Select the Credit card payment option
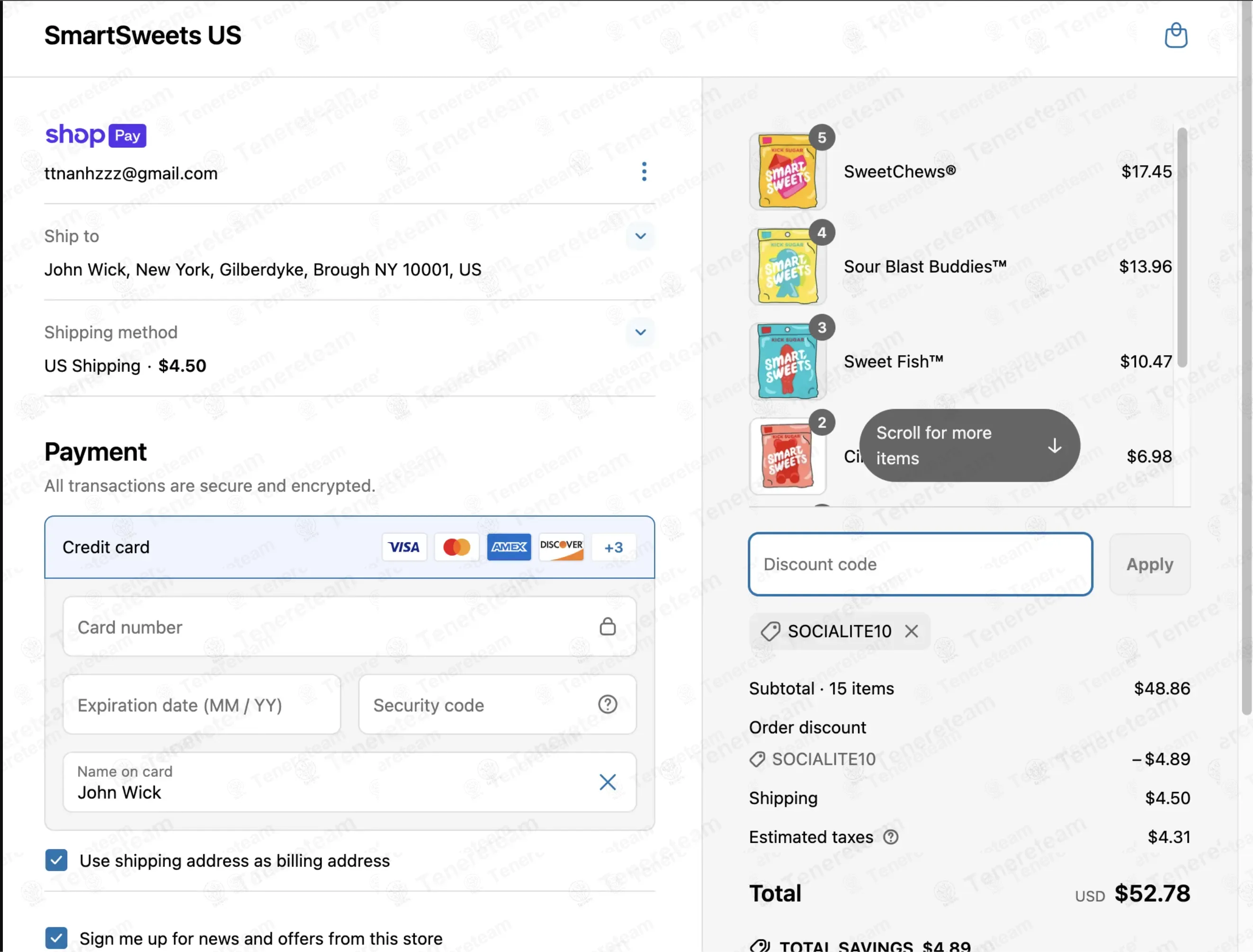 click(349, 547)
